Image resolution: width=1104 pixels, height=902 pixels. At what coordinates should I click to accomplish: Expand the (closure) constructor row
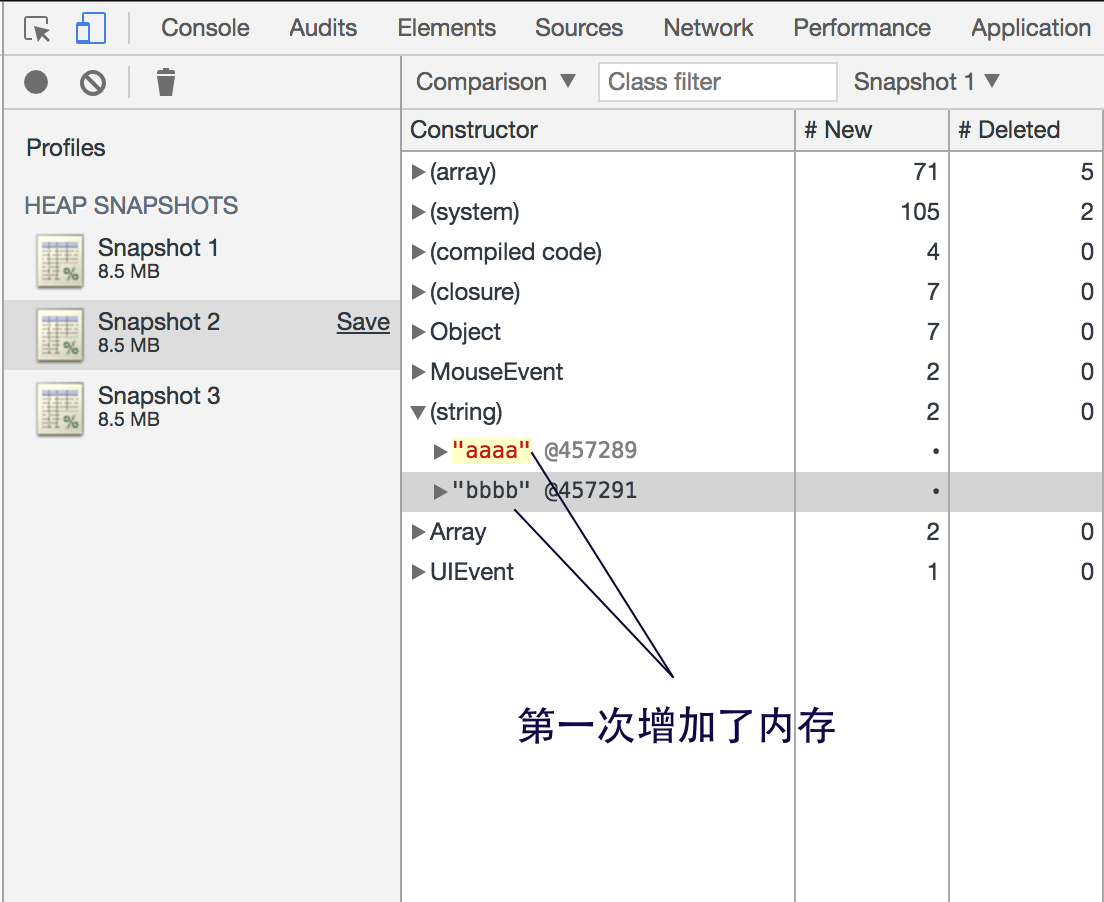418,292
